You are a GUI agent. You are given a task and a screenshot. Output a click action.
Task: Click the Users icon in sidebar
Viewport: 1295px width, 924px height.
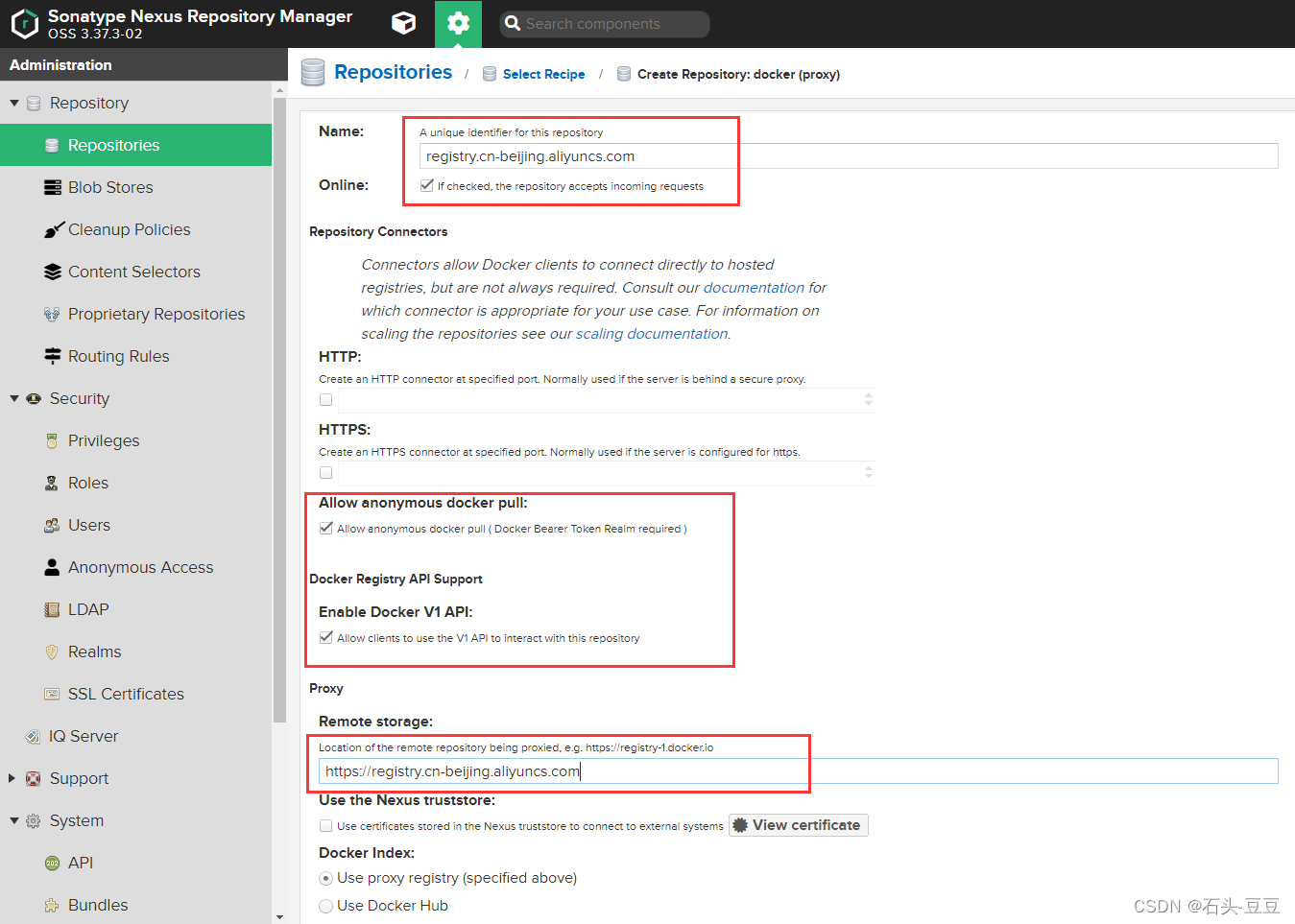[x=53, y=525]
